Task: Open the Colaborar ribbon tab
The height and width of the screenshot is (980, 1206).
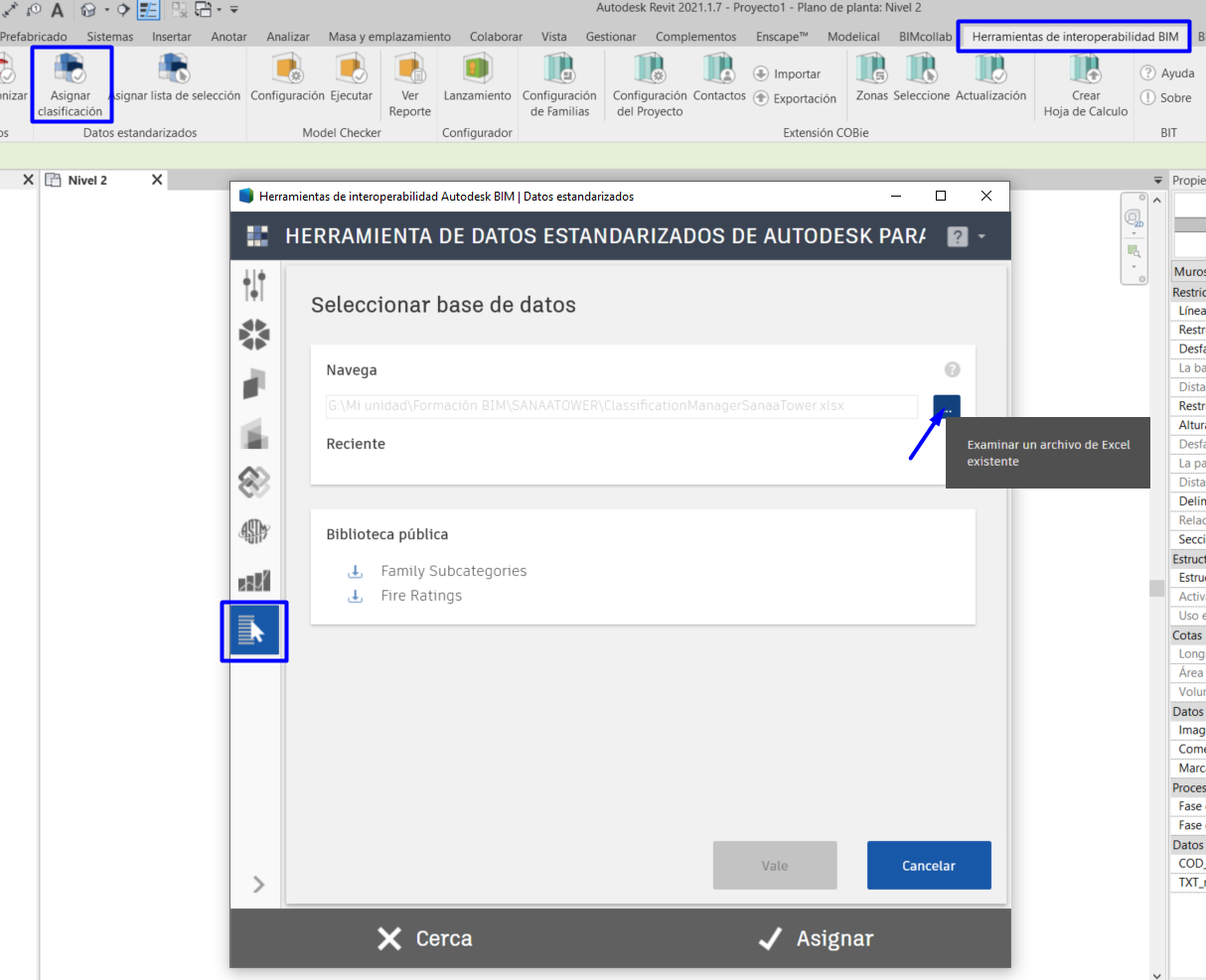Action: (496, 37)
